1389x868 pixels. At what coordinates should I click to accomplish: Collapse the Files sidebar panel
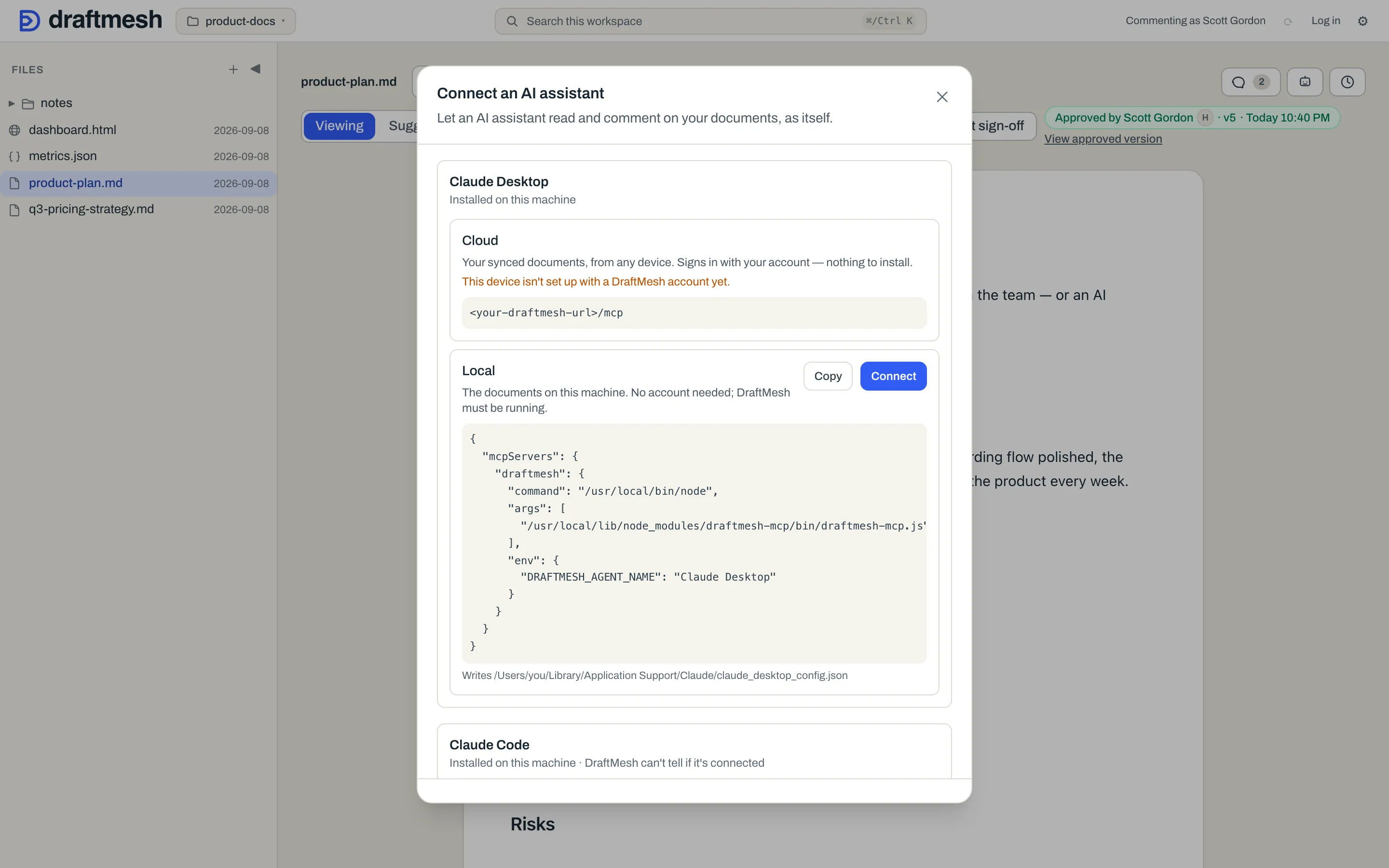(x=256, y=69)
